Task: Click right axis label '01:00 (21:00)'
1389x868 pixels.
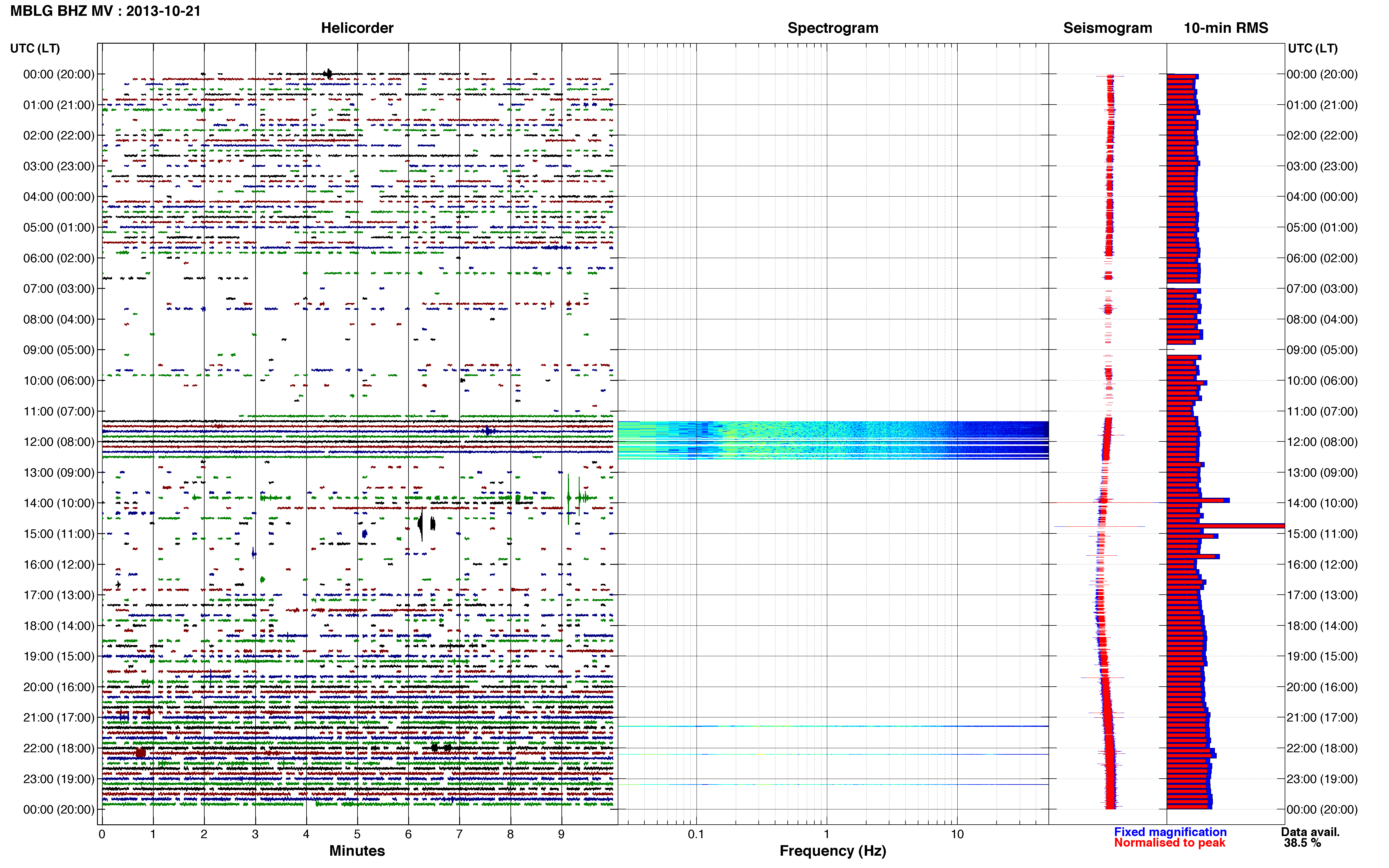Action: pos(1322,105)
